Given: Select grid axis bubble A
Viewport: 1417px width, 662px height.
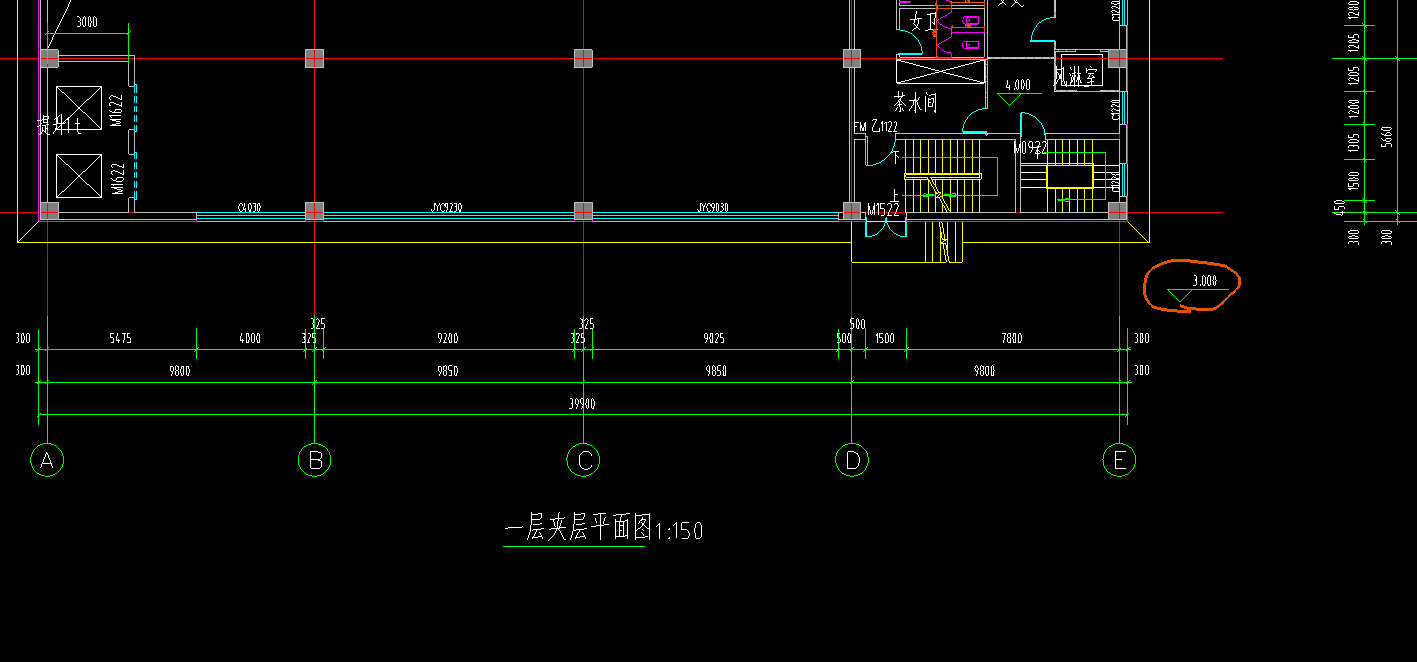Looking at the screenshot, I should pos(47,461).
